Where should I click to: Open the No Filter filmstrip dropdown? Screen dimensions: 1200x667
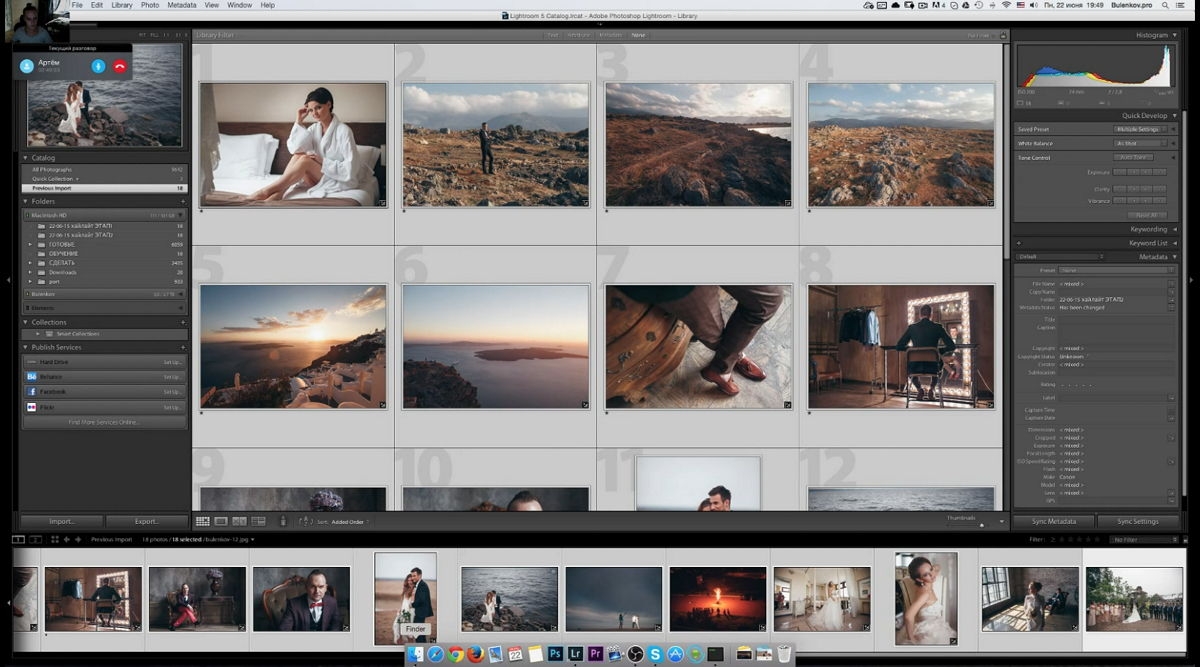coord(1143,539)
